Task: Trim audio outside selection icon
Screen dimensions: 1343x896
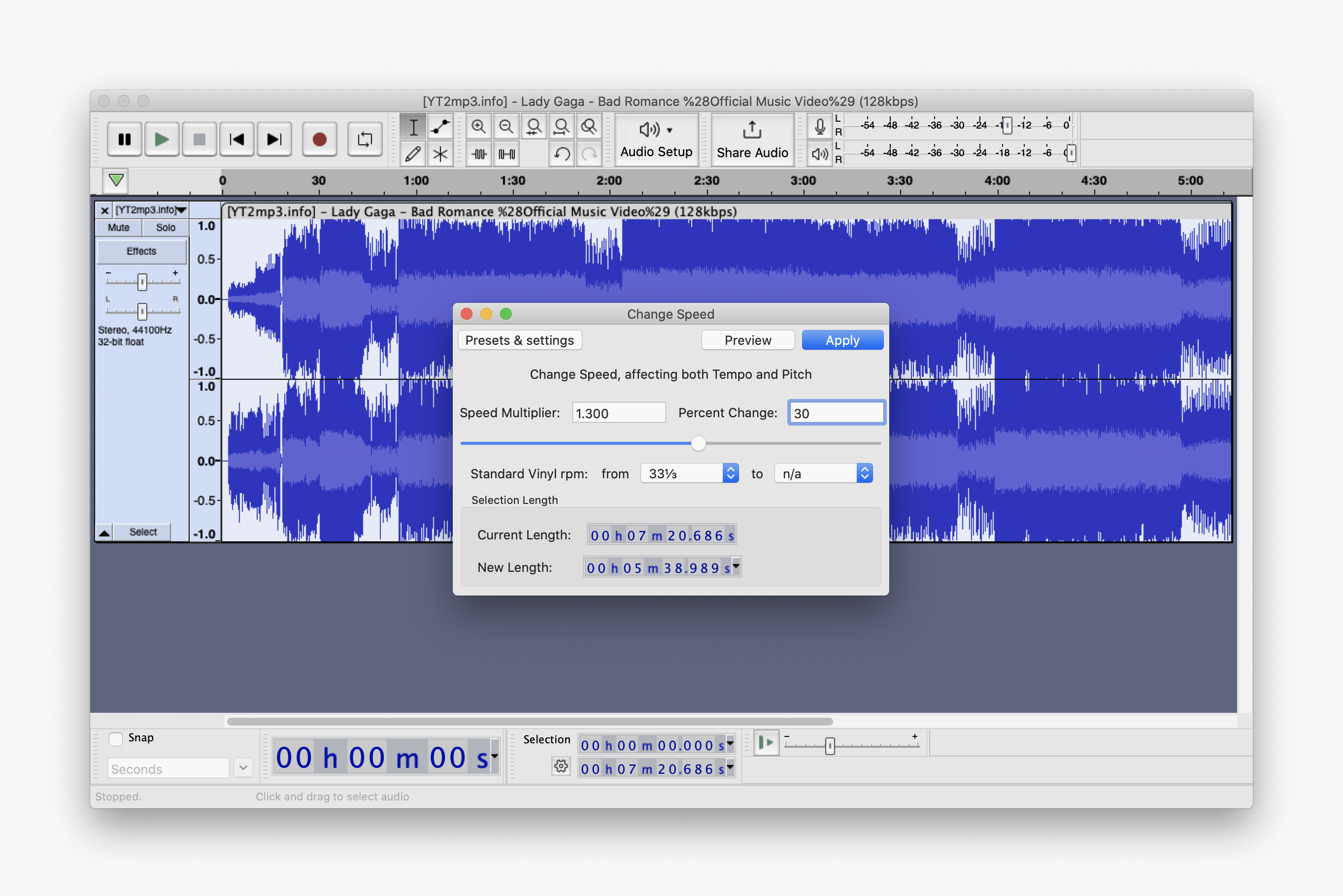Action: [x=479, y=154]
